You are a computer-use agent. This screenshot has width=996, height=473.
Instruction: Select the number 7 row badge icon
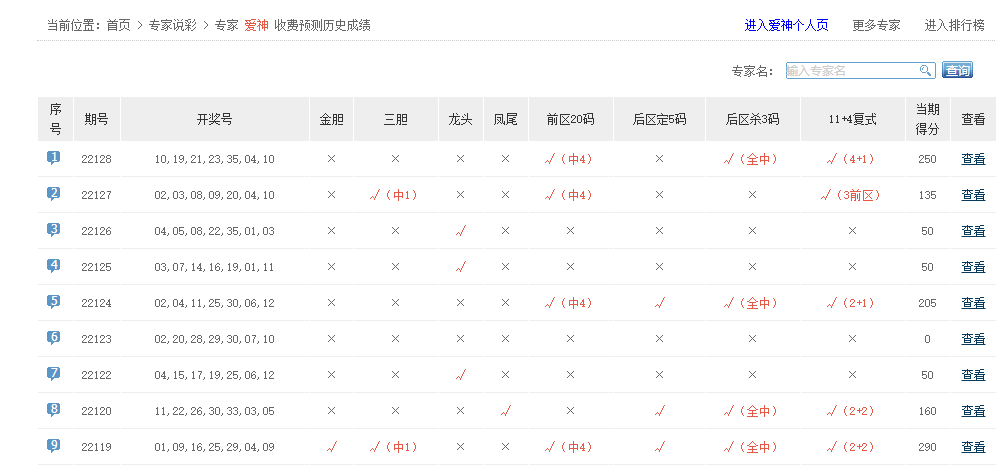tap(54, 374)
